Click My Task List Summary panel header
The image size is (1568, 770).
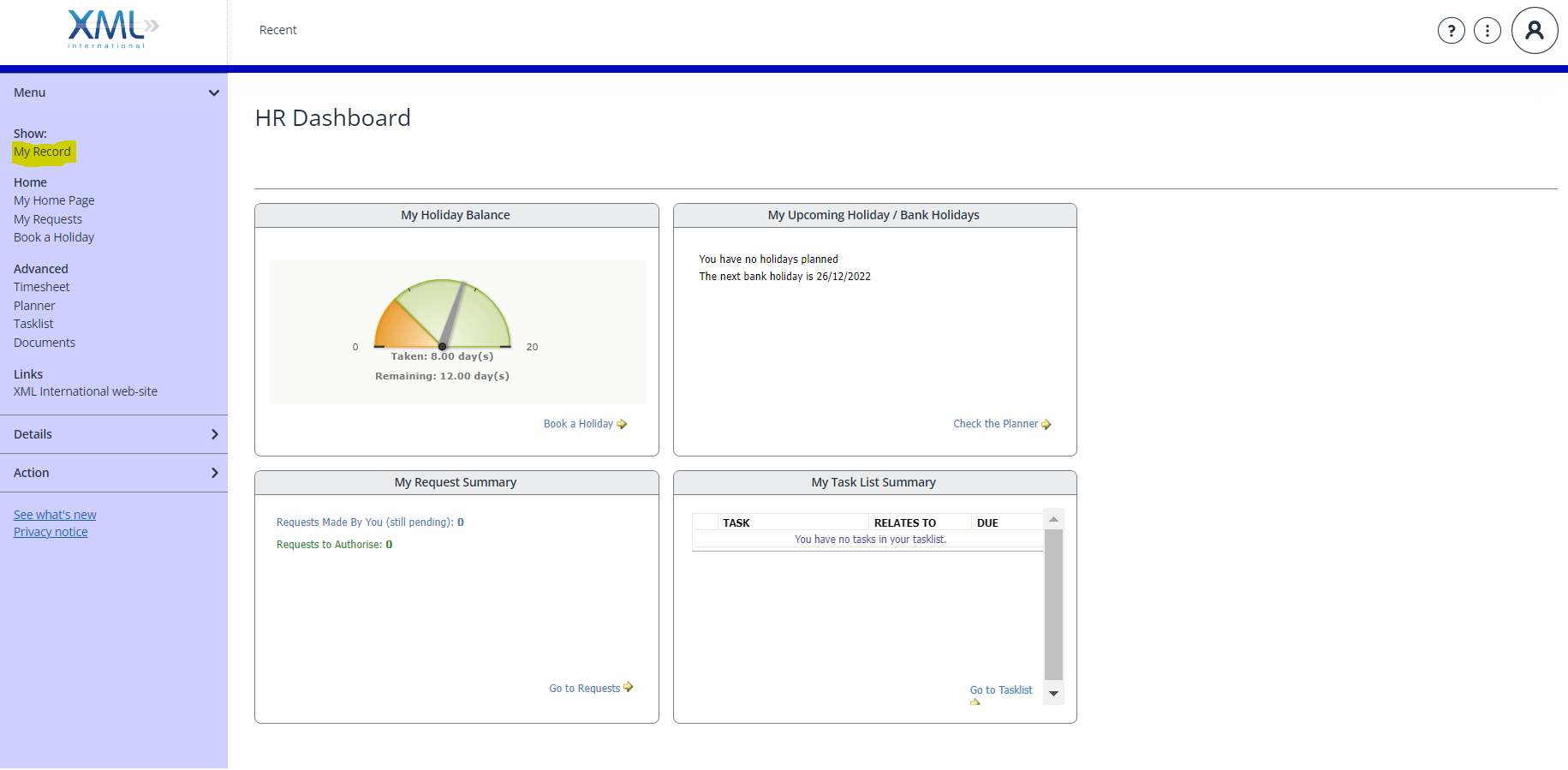point(874,482)
